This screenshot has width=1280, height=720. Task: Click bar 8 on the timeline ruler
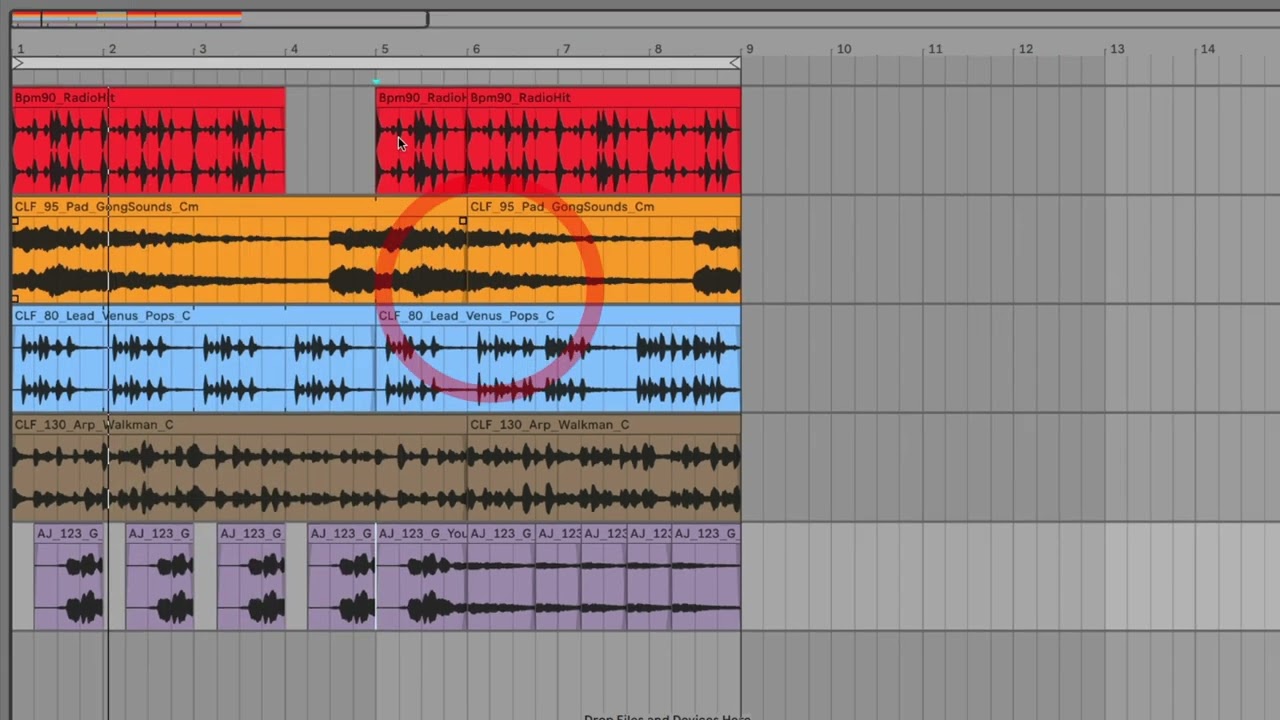pyautogui.click(x=658, y=49)
